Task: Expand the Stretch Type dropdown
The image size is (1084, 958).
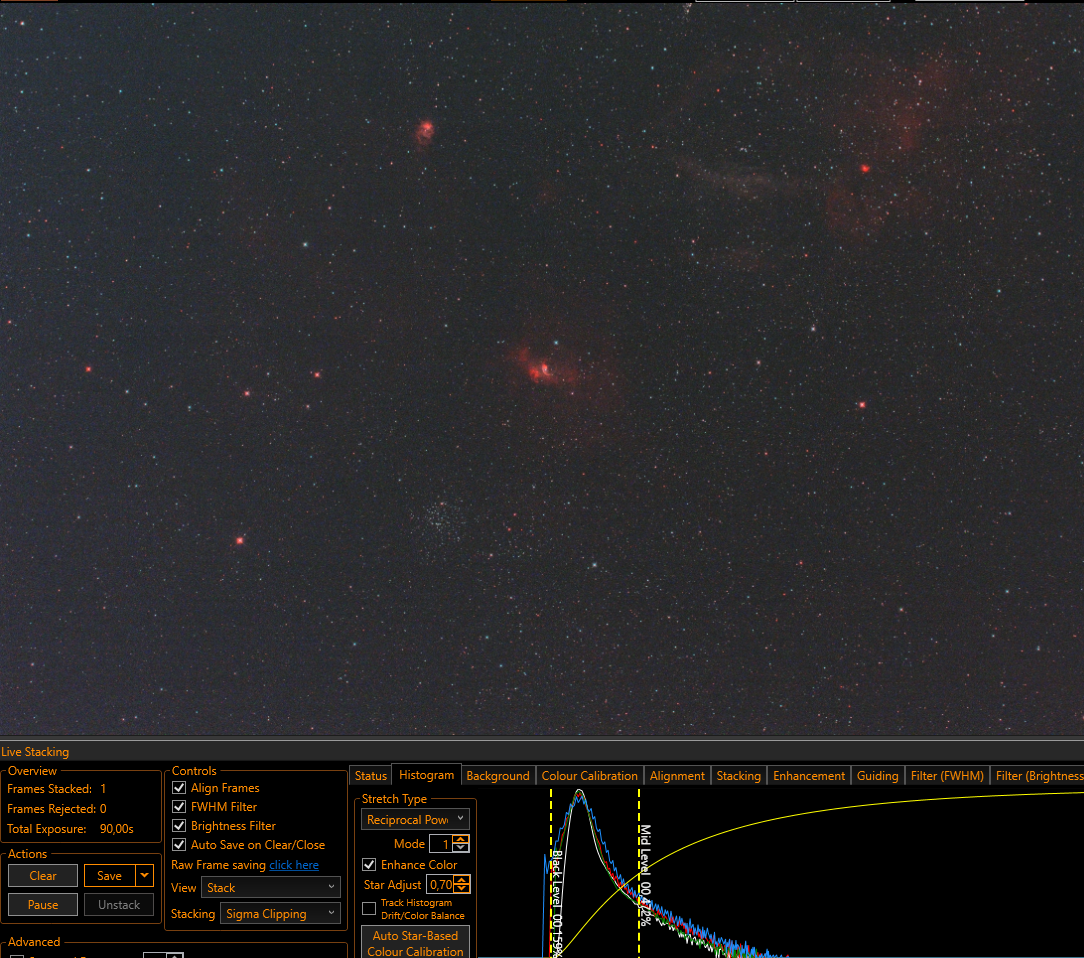Action: pos(415,819)
